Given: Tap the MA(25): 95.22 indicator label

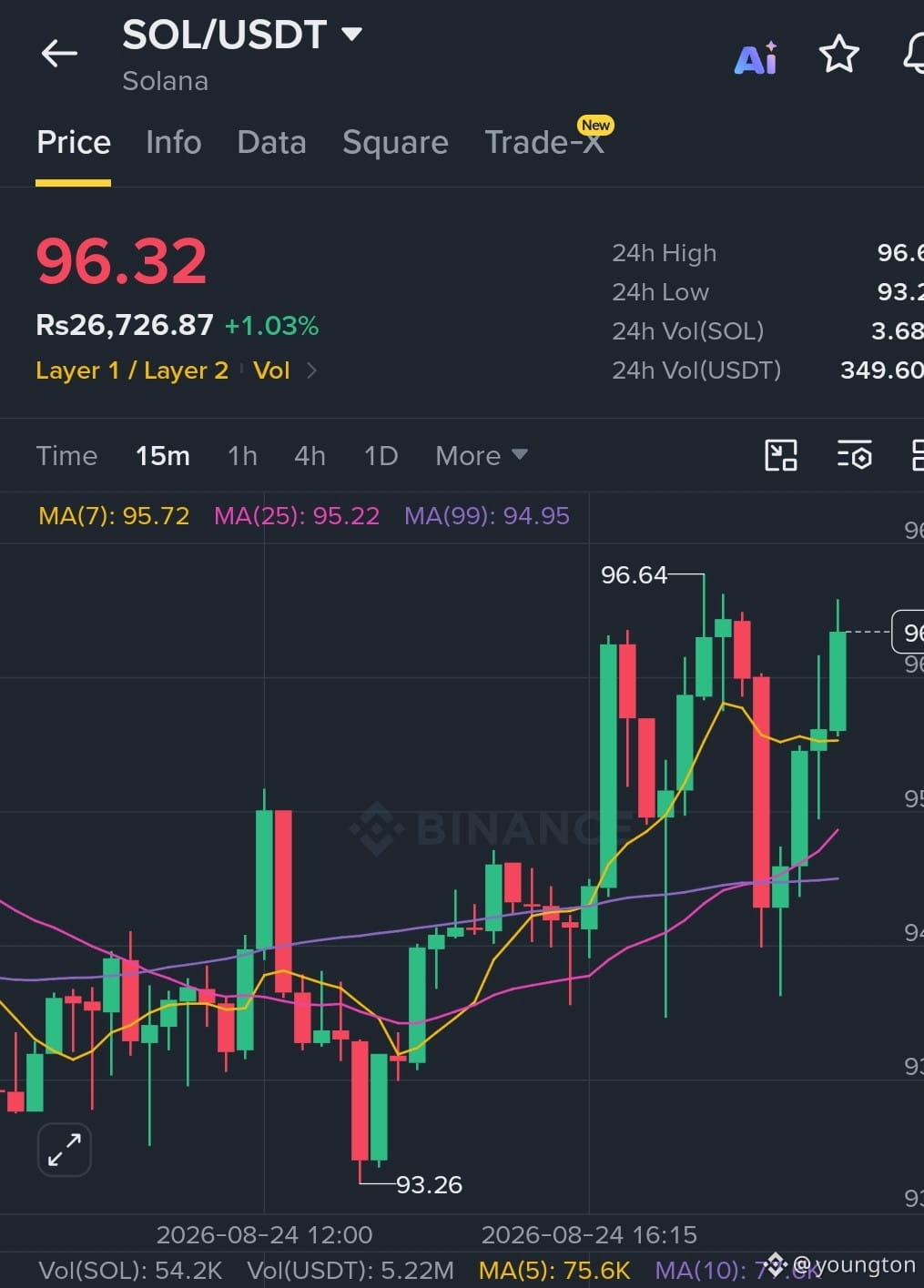Looking at the screenshot, I should pyautogui.click(x=297, y=516).
